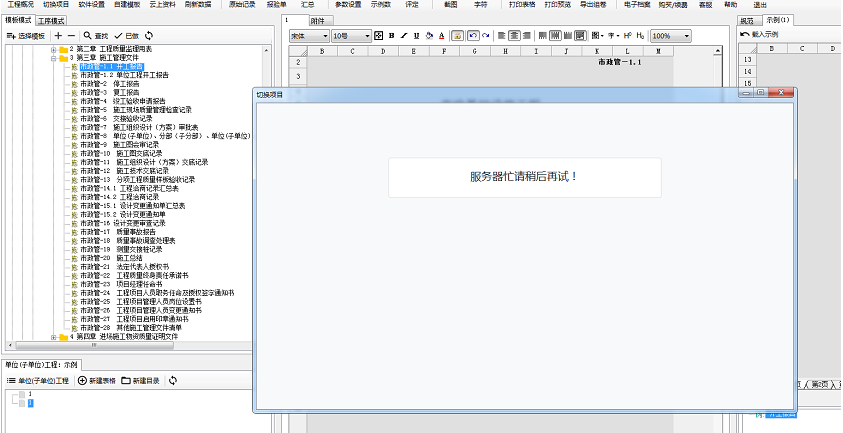Open the 宋体 font dropdown
843x433 pixels.
click(x=309, y=36)
